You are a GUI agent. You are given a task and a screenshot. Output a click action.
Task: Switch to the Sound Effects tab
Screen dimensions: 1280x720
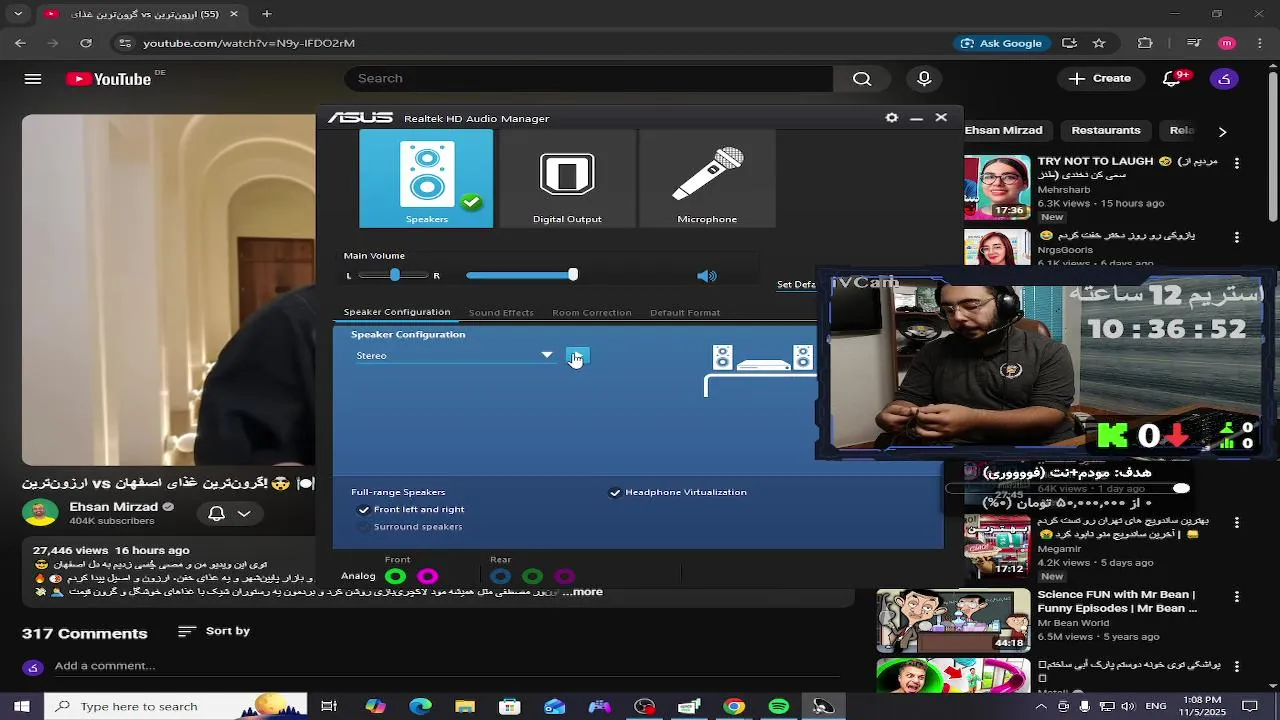(501, 312)
